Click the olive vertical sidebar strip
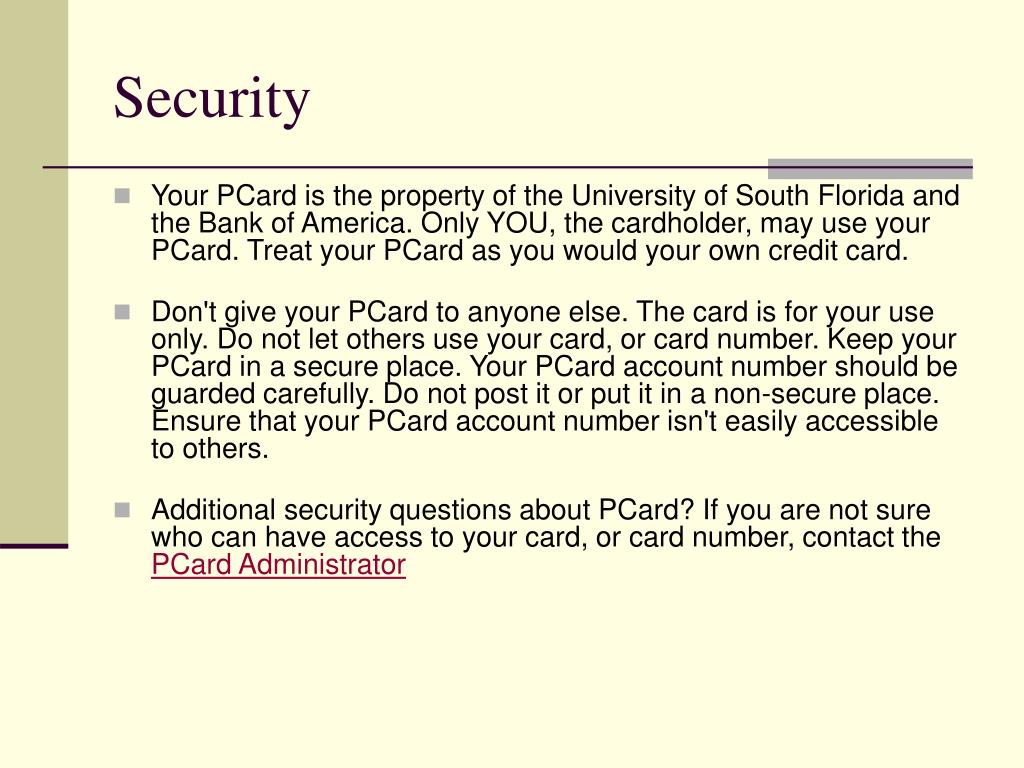The image size is (1024, 768). (x=34, y=271)
